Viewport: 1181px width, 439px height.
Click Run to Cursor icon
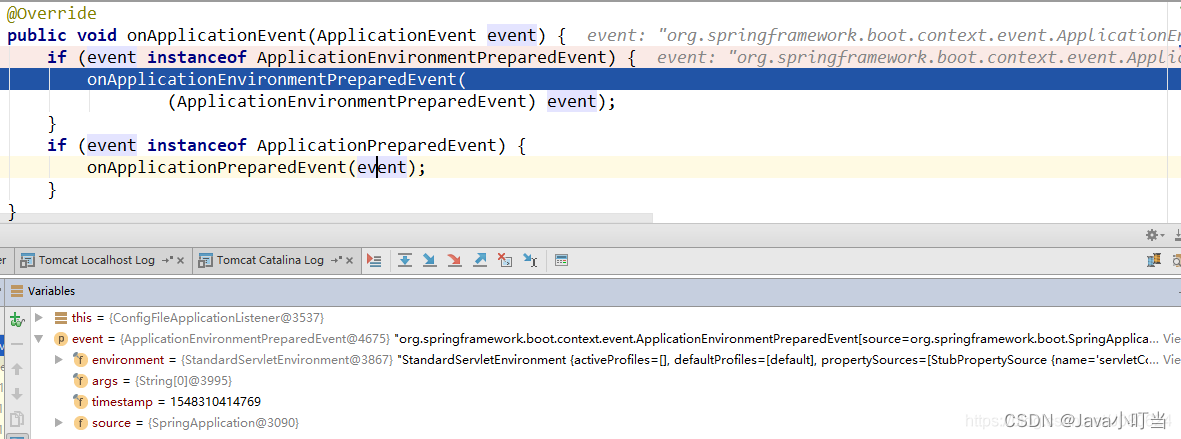coord(530,261)
